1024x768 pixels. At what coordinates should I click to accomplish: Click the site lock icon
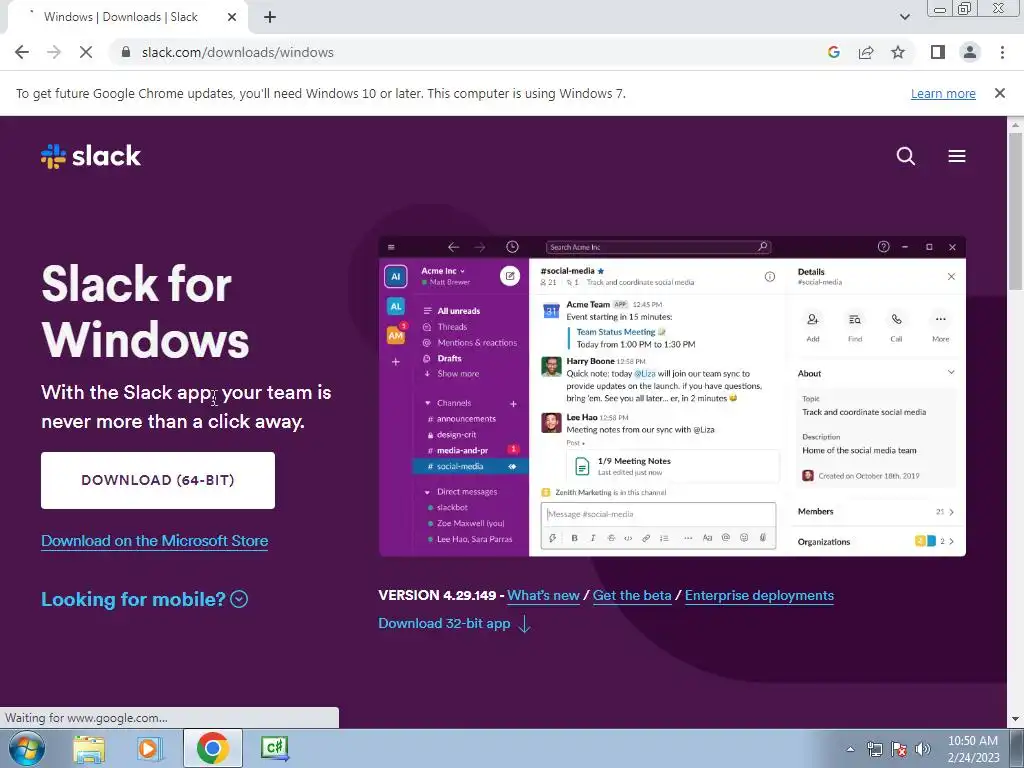point(126,52)
